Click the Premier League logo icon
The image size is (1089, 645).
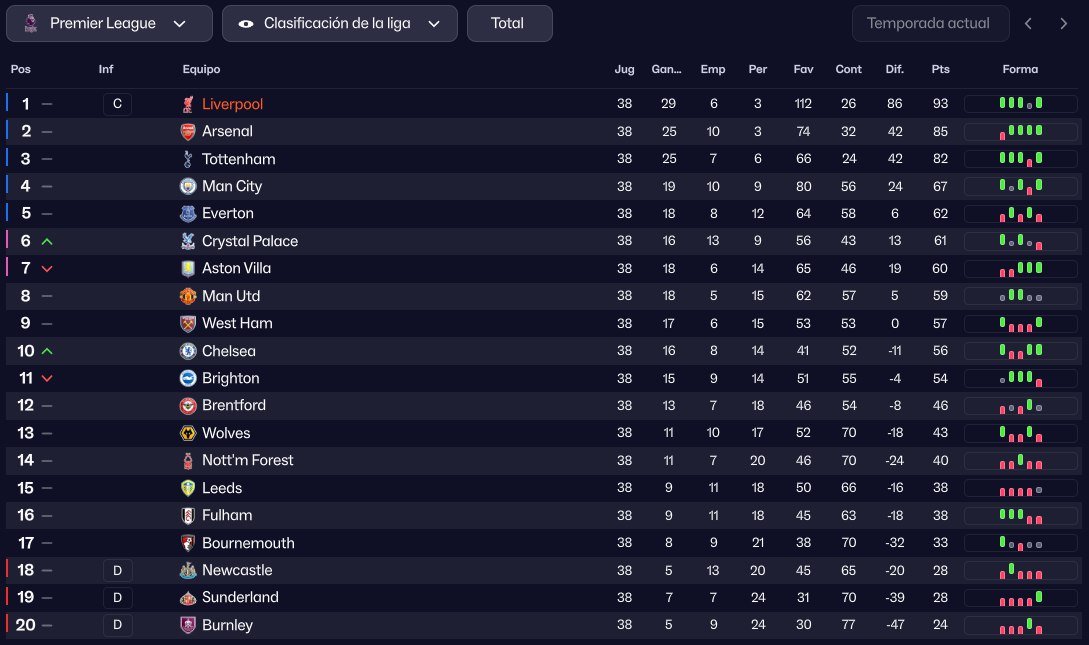pyautogui.click(x=31, y=23)
